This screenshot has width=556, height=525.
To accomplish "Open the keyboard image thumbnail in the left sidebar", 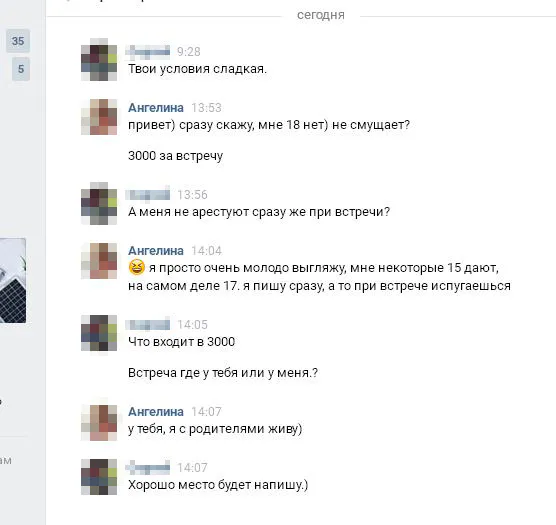I will click(13, 281).
